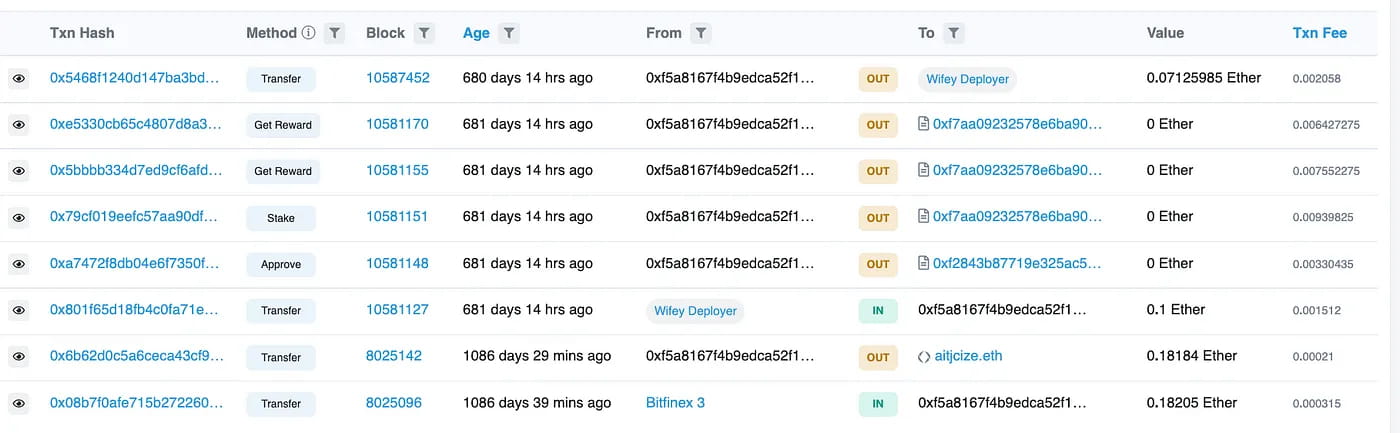Open the Bitfinex 3 address link

tap(675, 403)
